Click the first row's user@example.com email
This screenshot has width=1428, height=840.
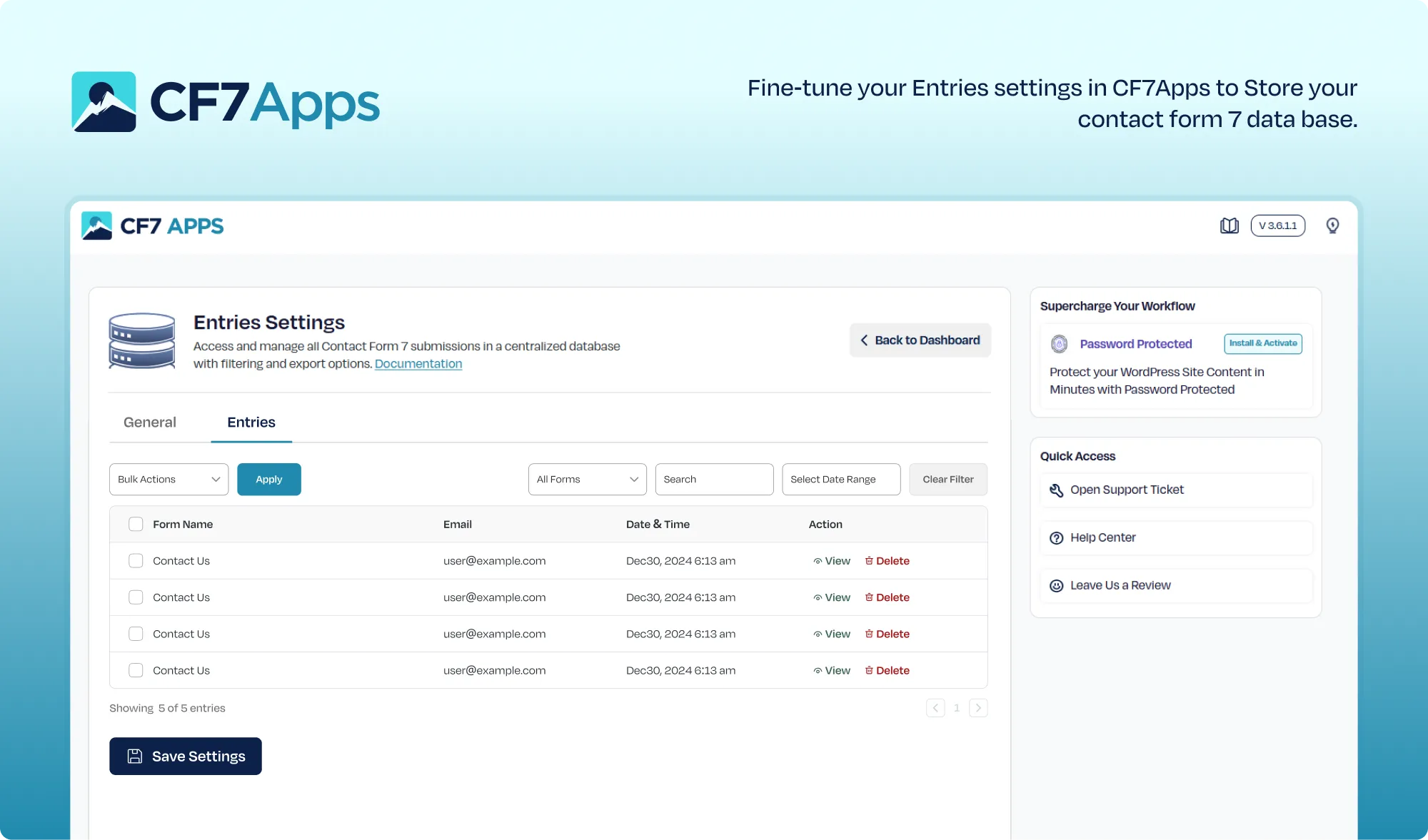pos(494,561)
